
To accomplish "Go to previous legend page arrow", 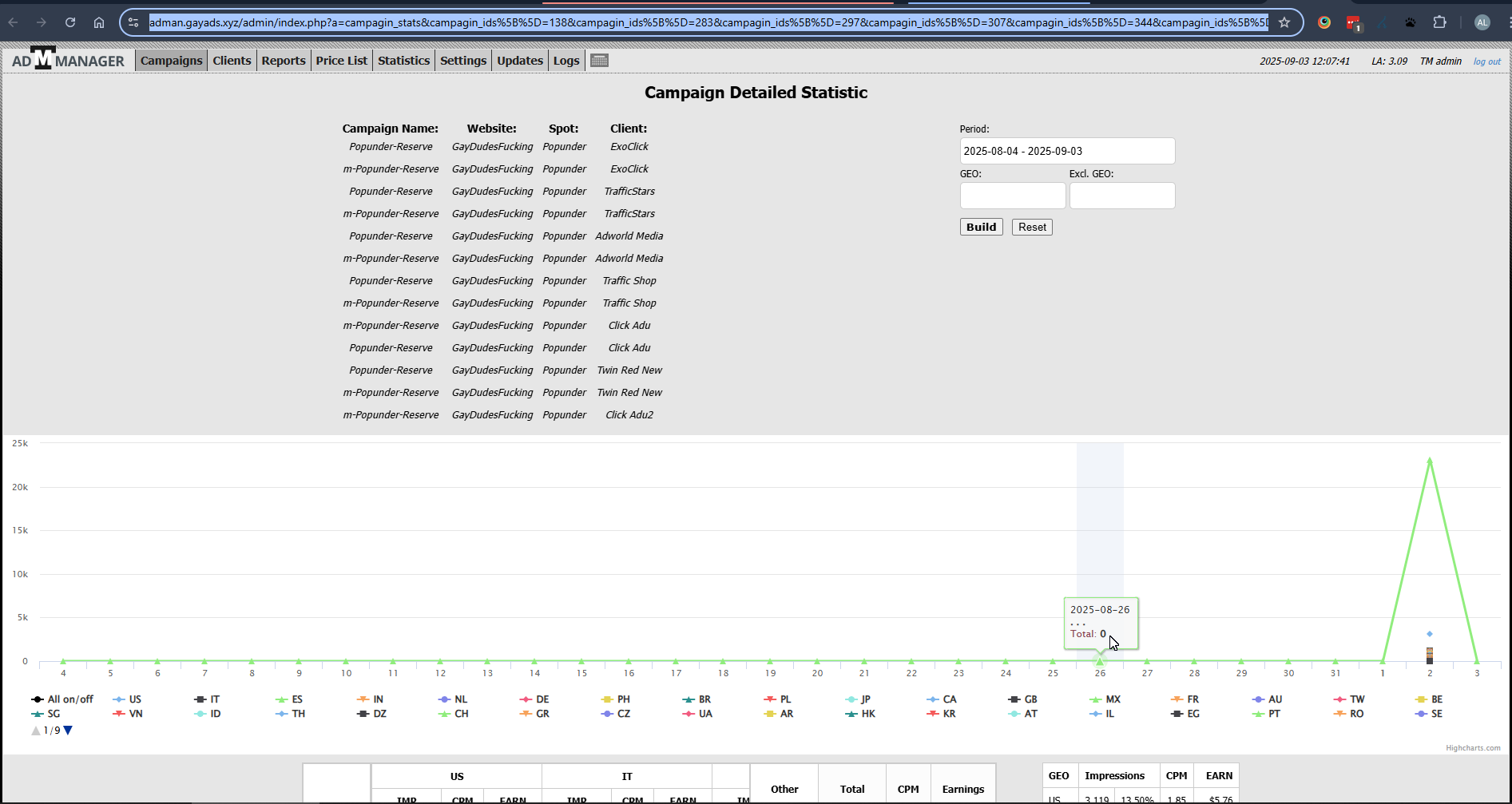I will 36,731.
